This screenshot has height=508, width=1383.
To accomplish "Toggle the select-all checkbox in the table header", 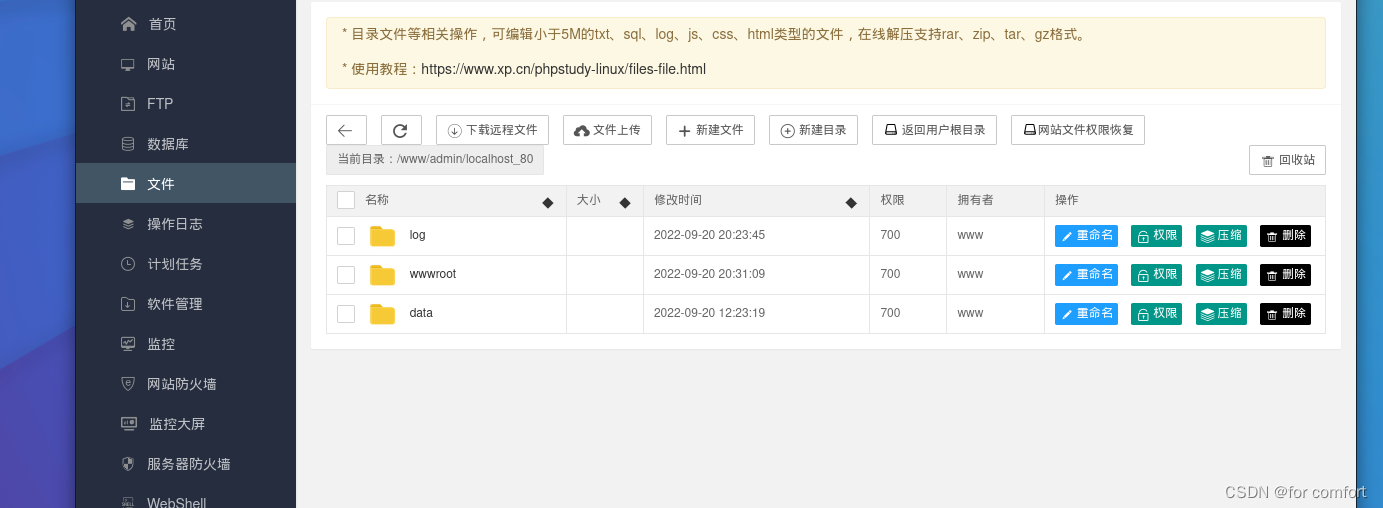I will [346, 200].
